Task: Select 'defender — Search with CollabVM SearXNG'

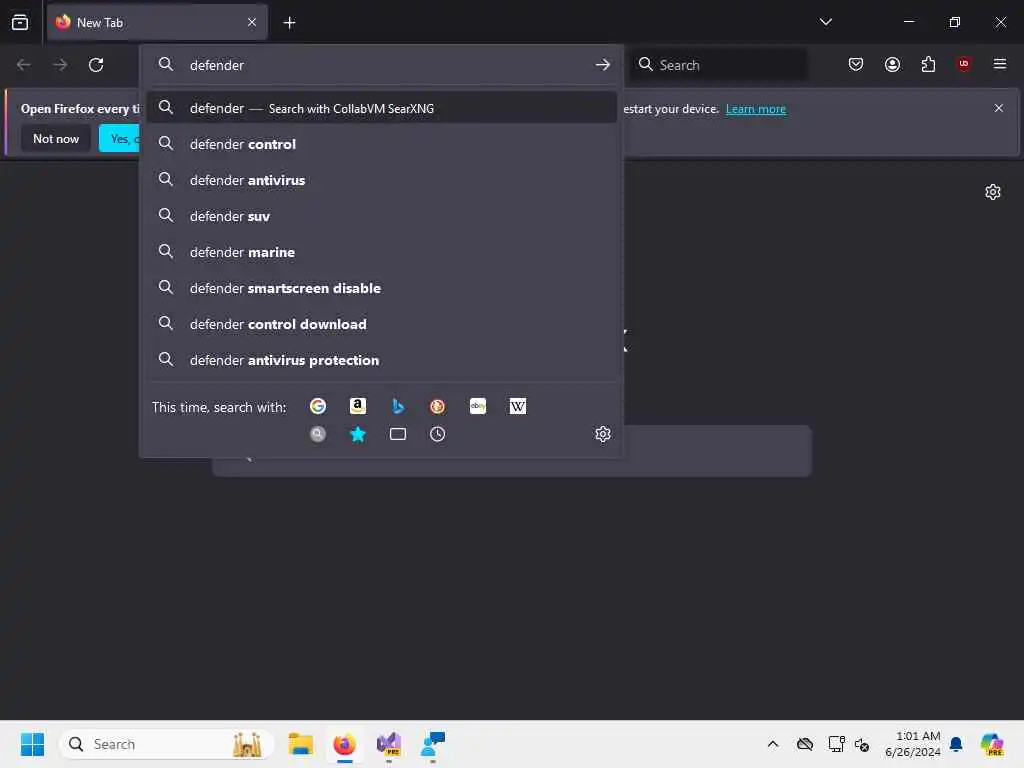Action: coord(381,108)
